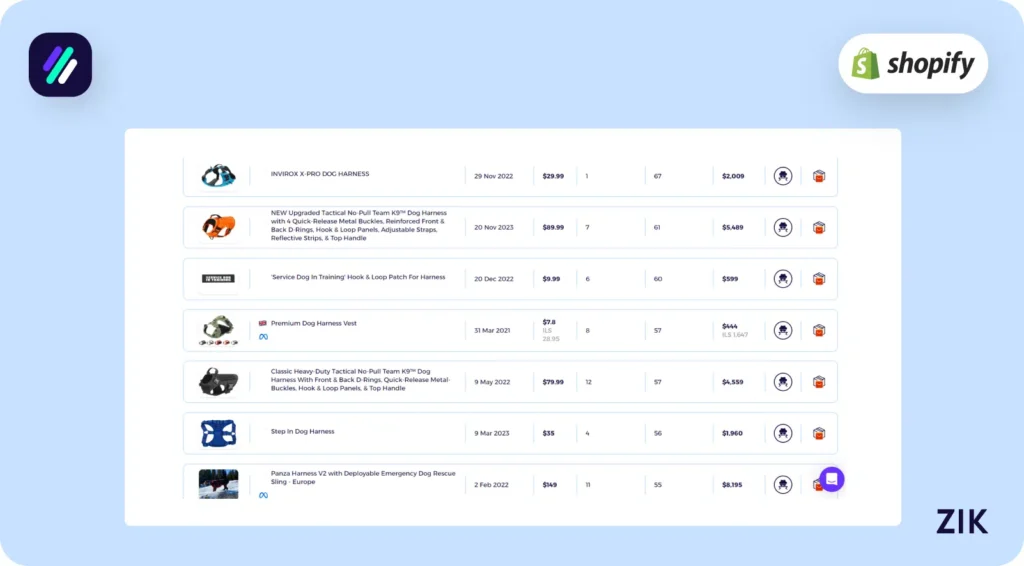Click the Panza Harness V2 snow photo thumbnail
The image size is (1024, 566).
(x=218, y=484)
